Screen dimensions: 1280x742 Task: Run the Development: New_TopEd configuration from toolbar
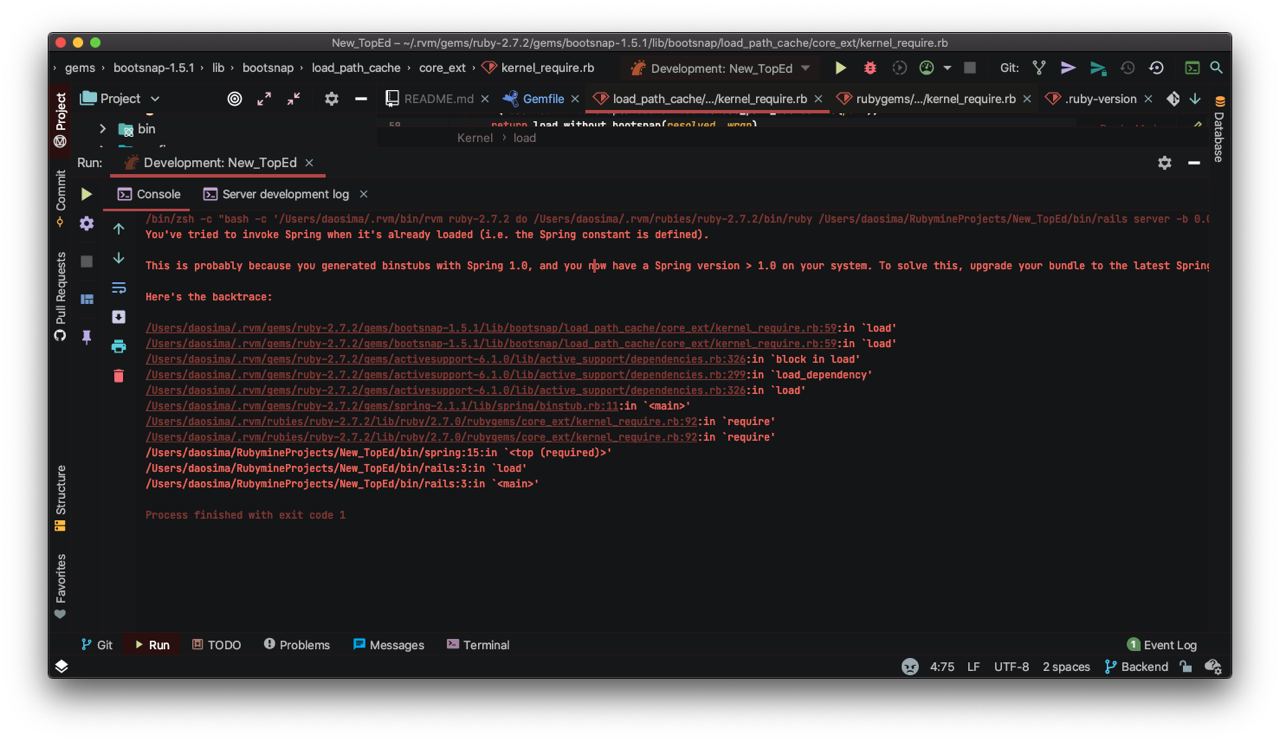click(x=840, y=68)
